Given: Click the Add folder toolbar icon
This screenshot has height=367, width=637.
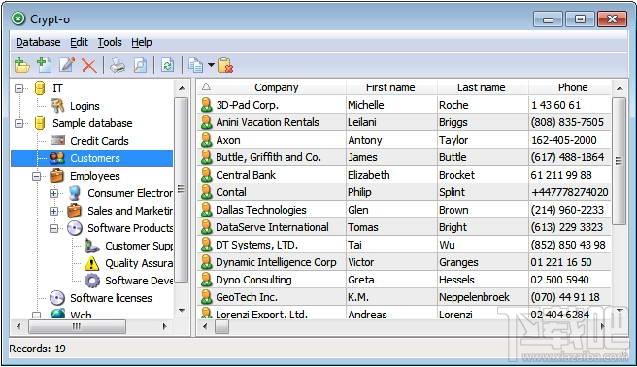Looking at the screenshot, I should click(22, 65).
